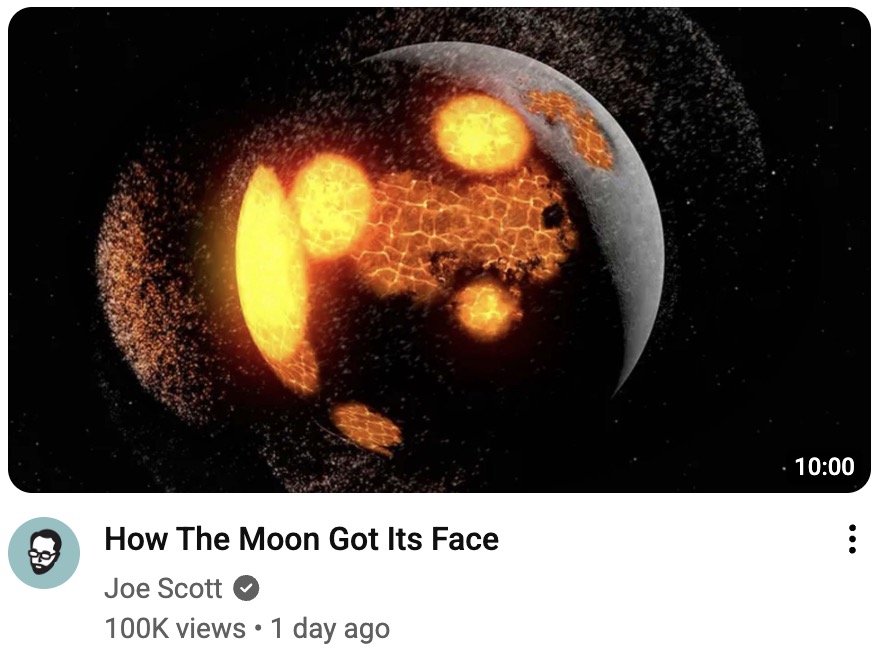Click the small lava patch below the moon
Viewport: 888px width, 652px height.
click(x=366, y=428)
